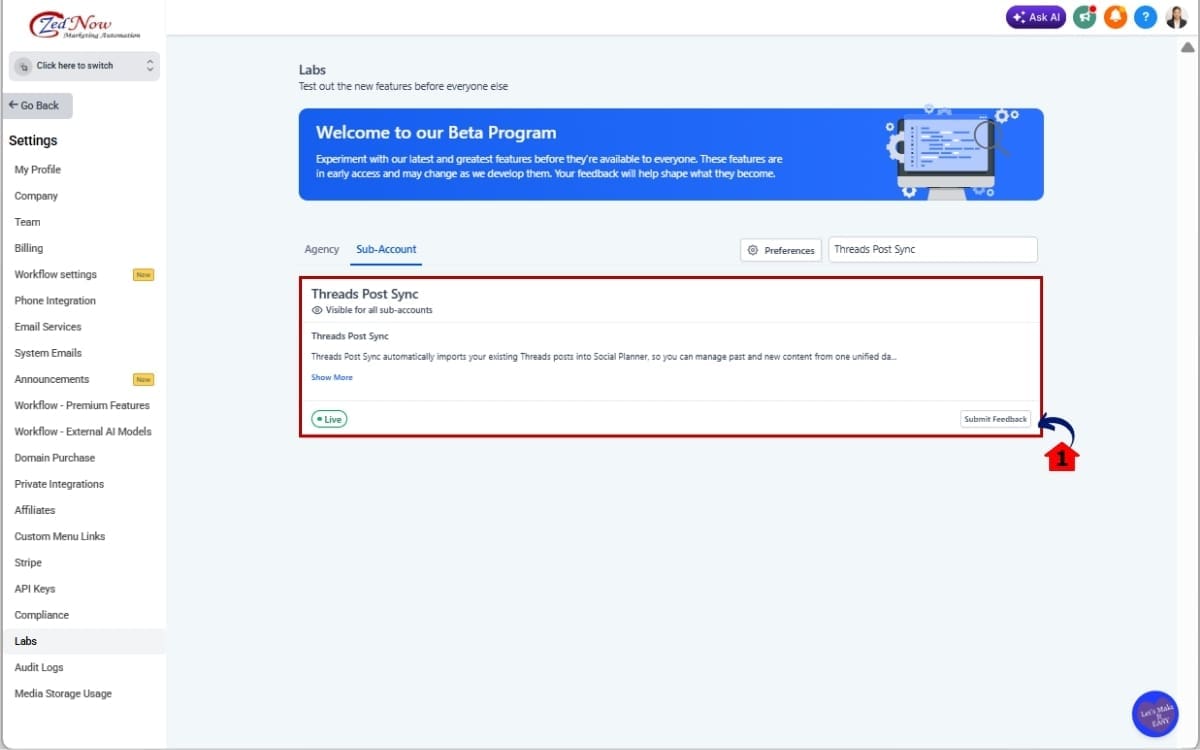
Task: Open the help question mark icon
Action: pos(1146,17)
